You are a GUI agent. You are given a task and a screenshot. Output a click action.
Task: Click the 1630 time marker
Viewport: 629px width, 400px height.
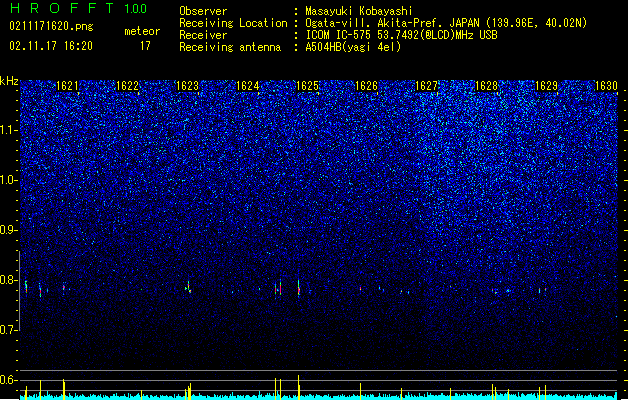coord(606,86)
